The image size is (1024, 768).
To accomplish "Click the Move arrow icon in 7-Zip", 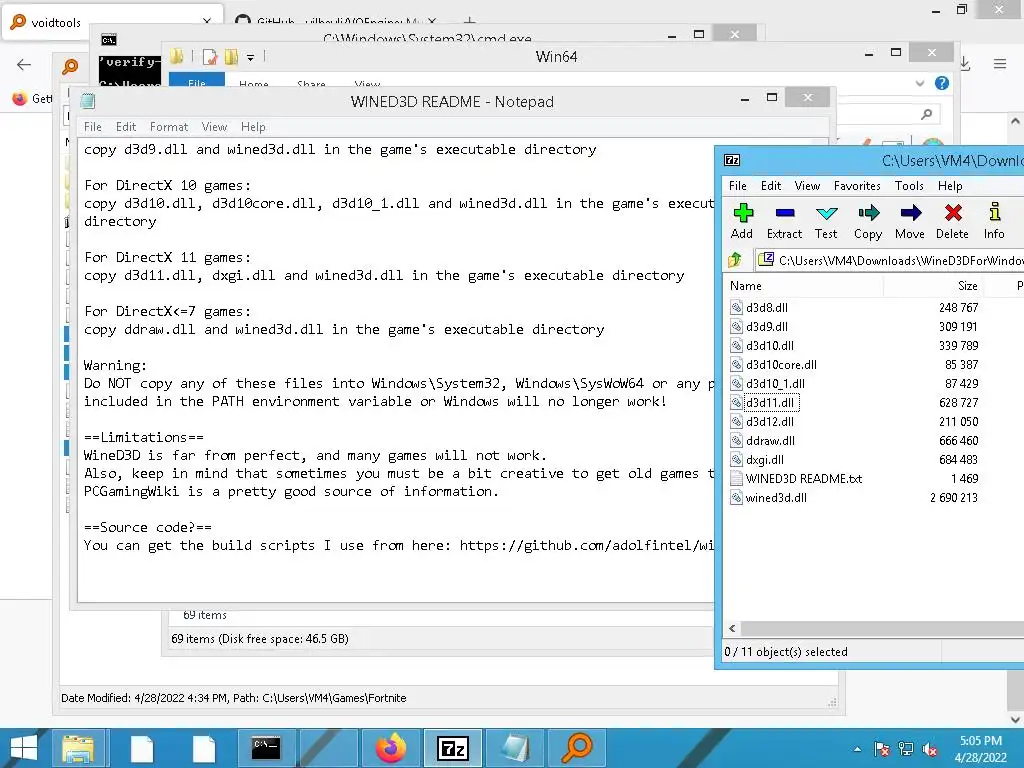I will coord(910,221).
